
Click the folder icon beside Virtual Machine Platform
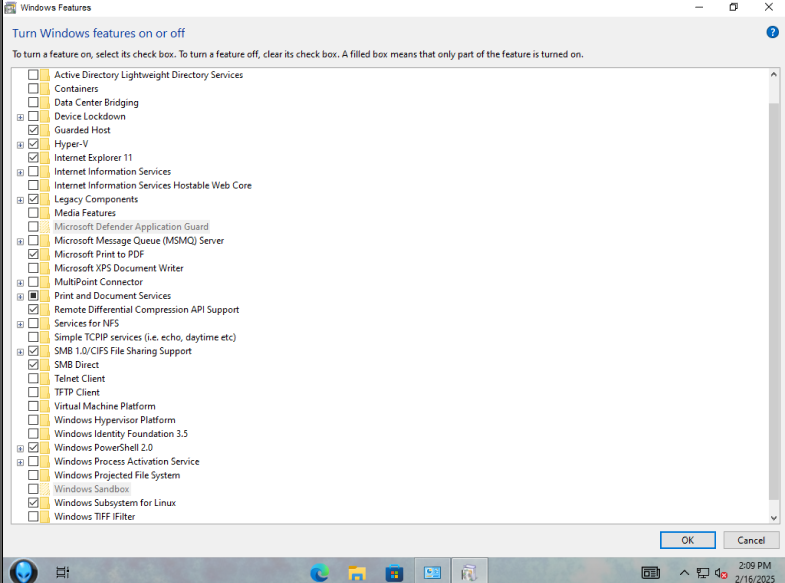pyautogui.click(x=45, y=406)
